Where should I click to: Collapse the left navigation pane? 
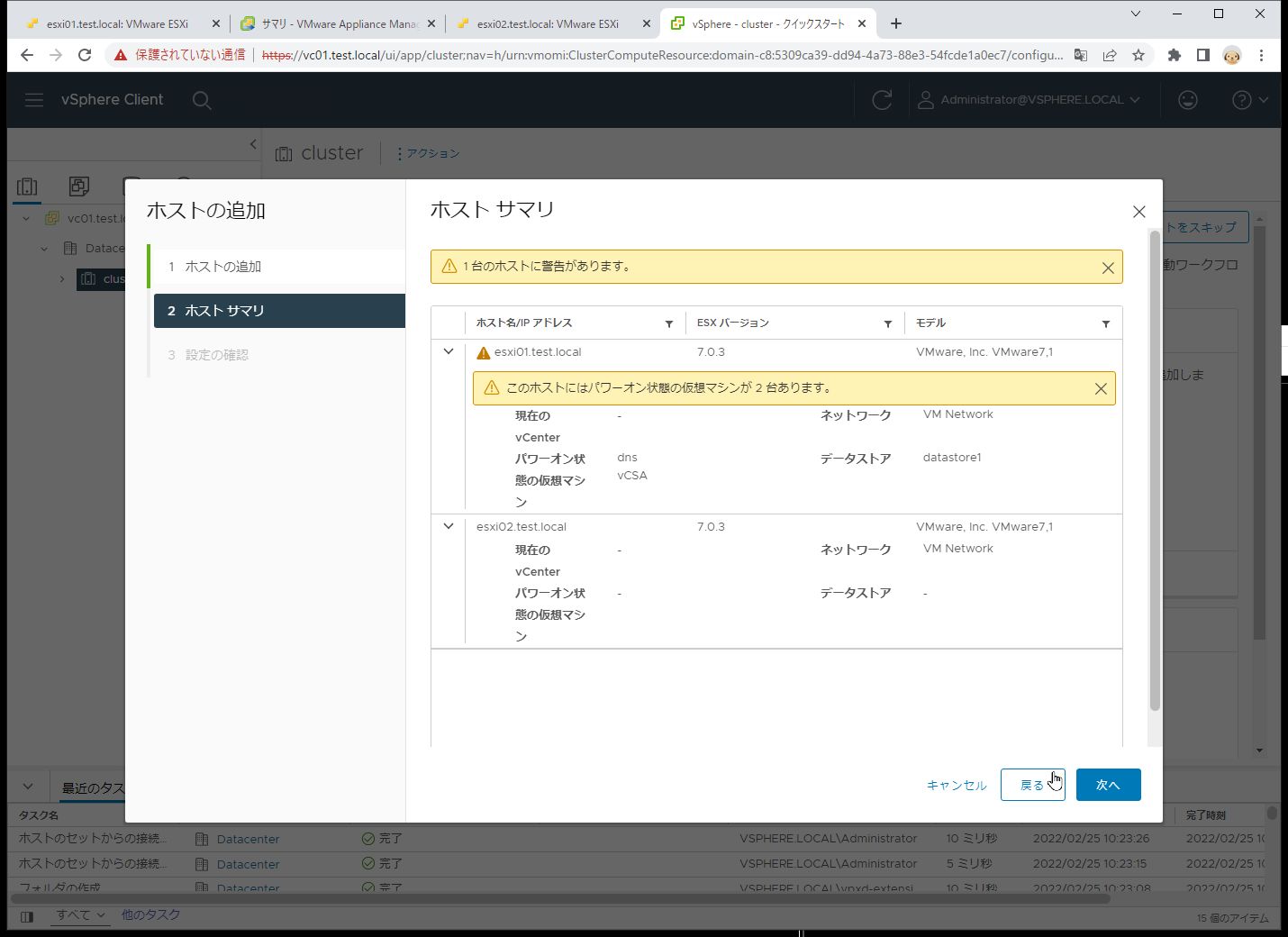point(253,144)
